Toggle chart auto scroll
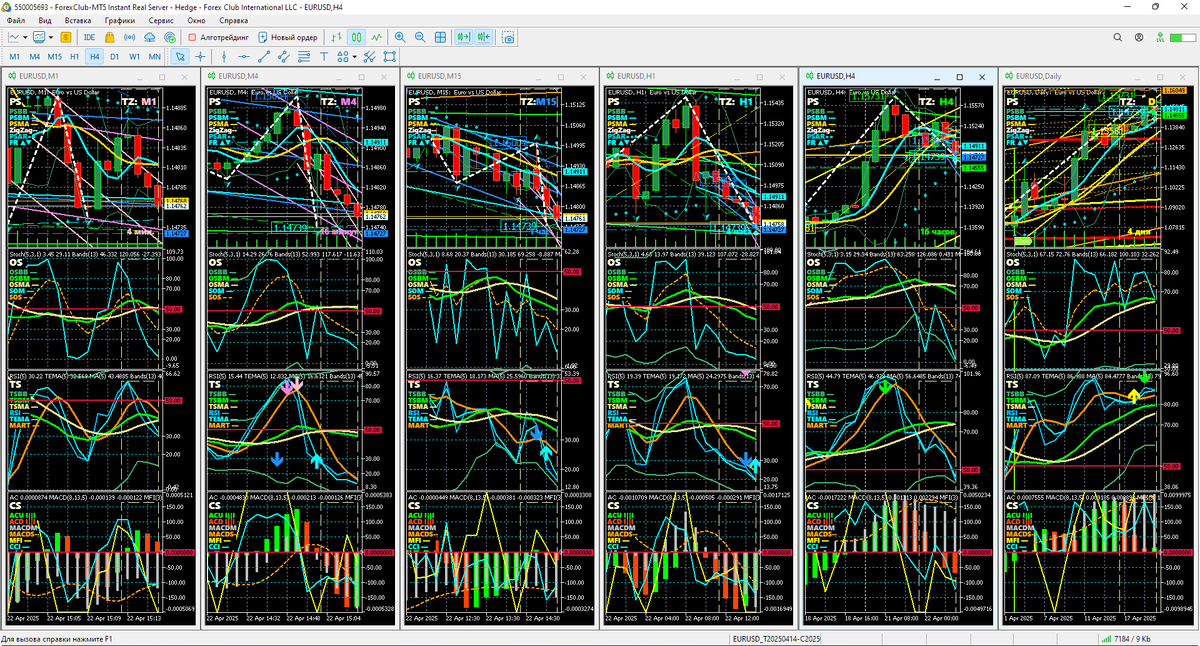The height and width of the screenshot is (646, 1200). [x=464, y=37]
